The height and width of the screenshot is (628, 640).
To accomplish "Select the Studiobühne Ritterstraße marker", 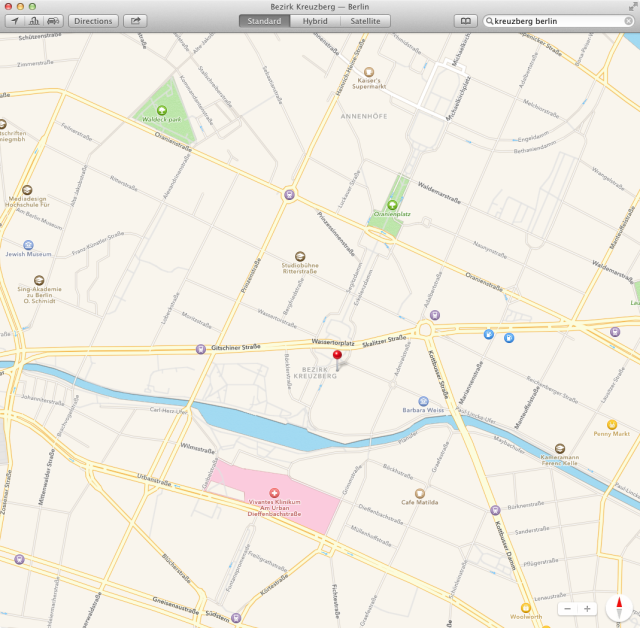I will pyautogui.click(x=300, y=256).
